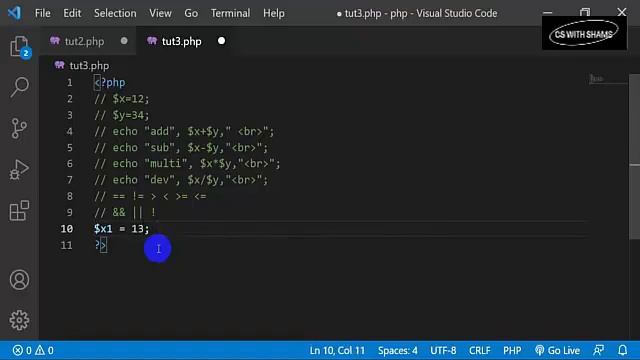
Task: Click the comparison operators comment line
Action: (150, 196)
